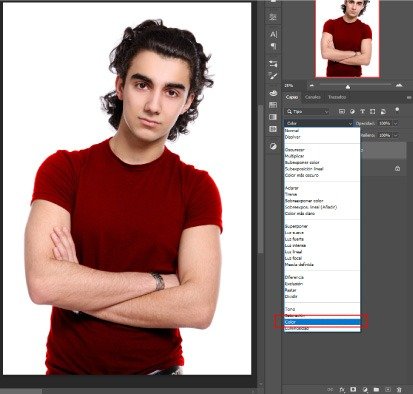Delete layer with trash icon

pyautogui.click(x=399, y=389)
